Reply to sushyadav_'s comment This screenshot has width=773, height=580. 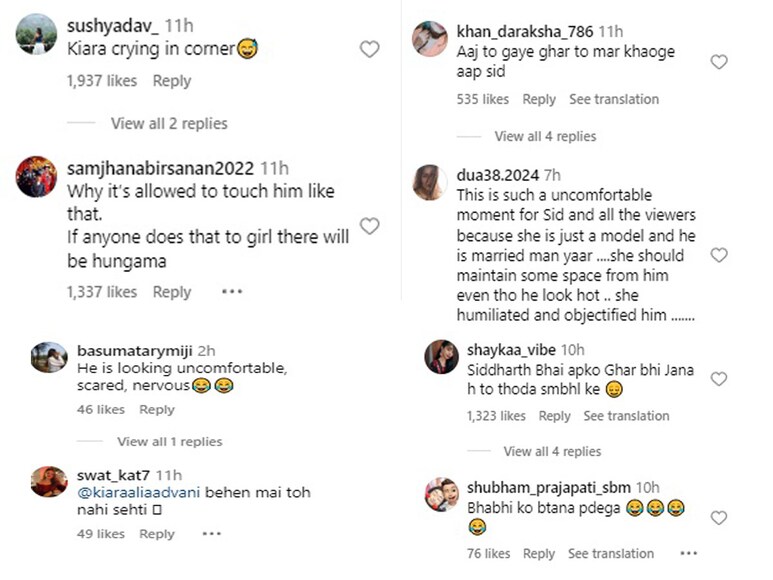(172, 81)
